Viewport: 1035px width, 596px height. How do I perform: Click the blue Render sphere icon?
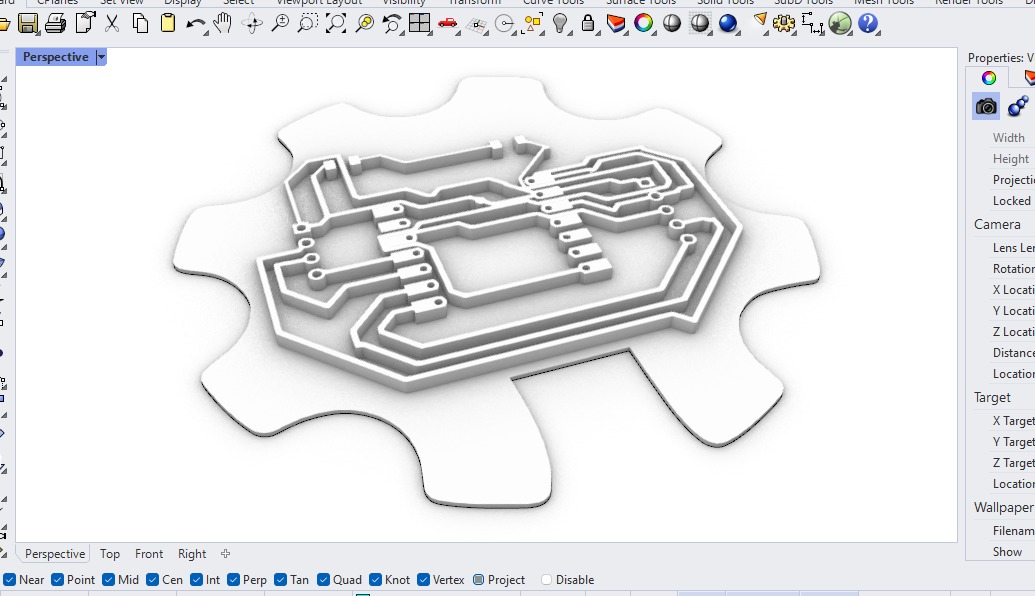click(x=727, y=24)
